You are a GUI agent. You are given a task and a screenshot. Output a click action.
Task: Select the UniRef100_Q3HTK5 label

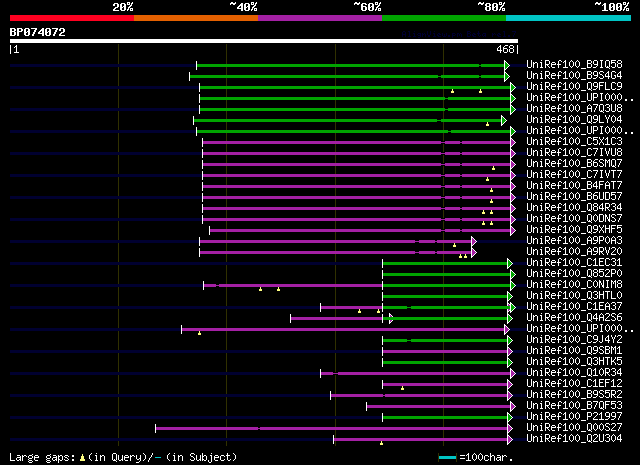point(574,362)
